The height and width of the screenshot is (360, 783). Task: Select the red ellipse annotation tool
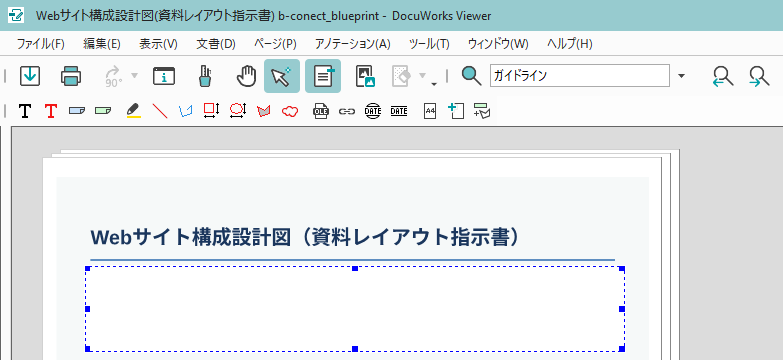click(238, 110)
